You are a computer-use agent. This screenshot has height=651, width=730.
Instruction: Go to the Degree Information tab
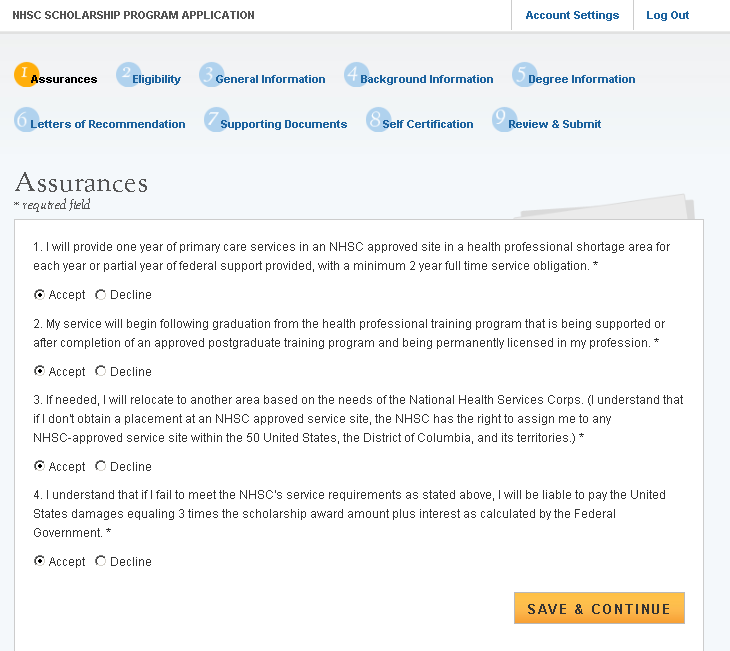(581, 79)
